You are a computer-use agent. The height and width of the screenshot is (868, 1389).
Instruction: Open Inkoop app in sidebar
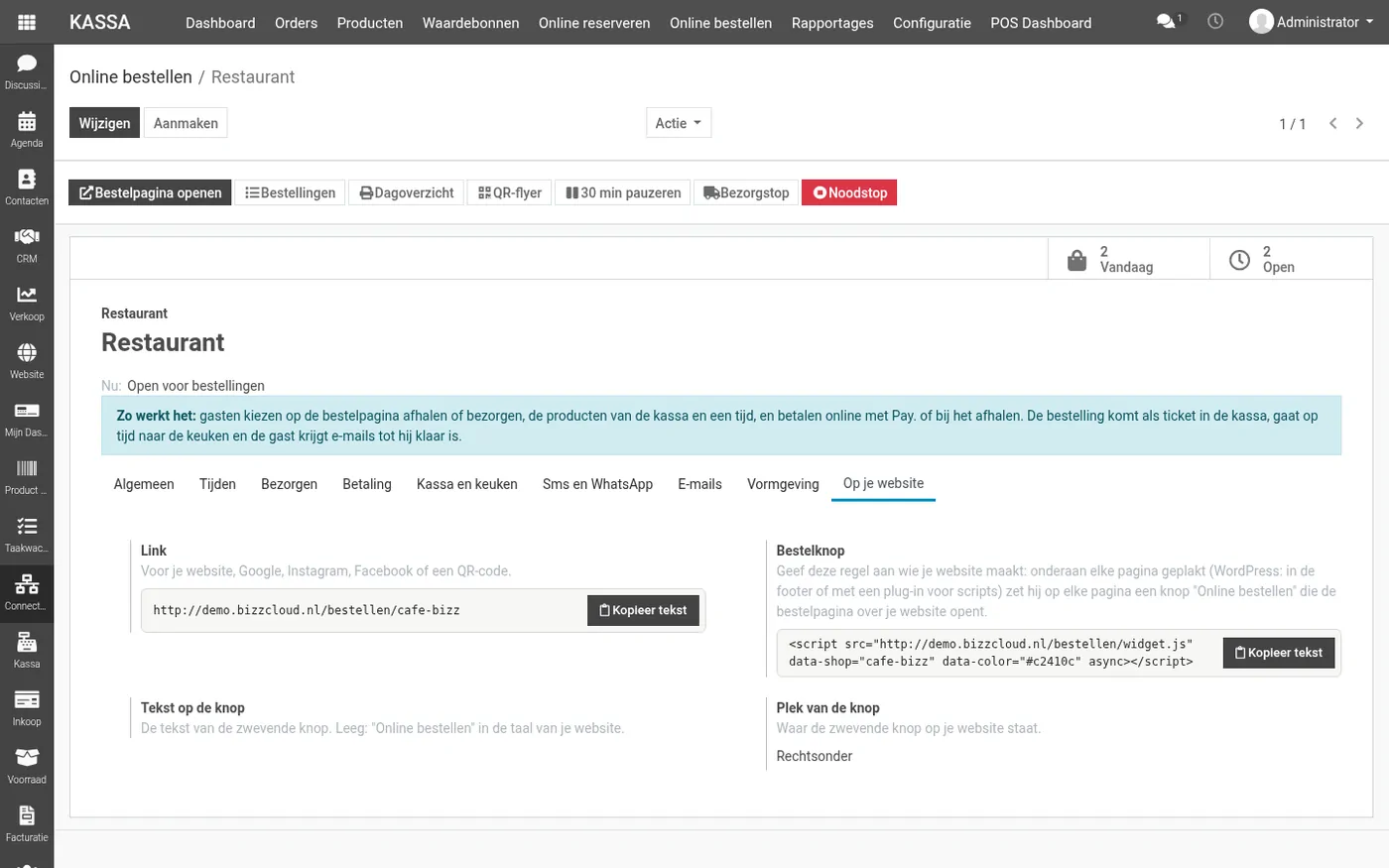(27, 708)
